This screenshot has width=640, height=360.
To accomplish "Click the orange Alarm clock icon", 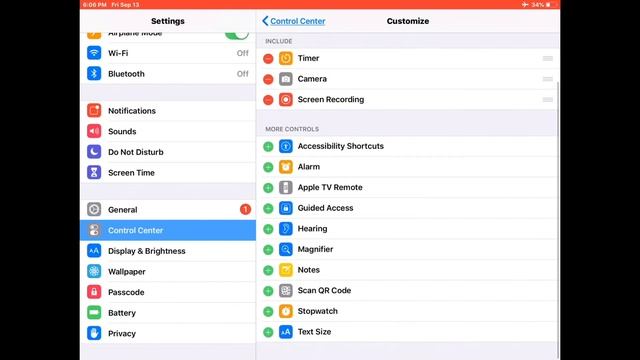I will (286, 167).
